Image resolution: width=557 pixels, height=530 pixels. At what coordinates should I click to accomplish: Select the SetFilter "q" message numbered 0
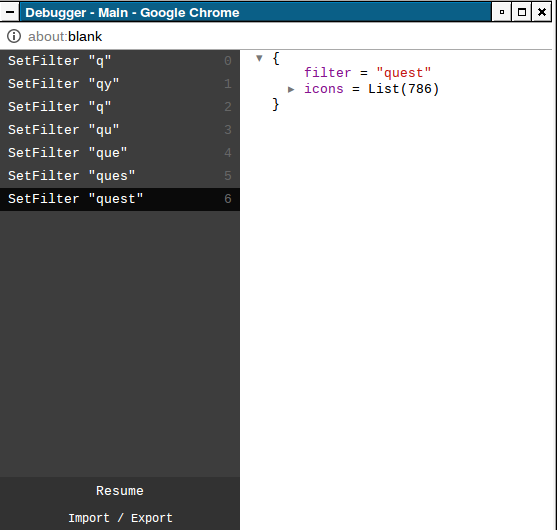click(x=120, y=61)
